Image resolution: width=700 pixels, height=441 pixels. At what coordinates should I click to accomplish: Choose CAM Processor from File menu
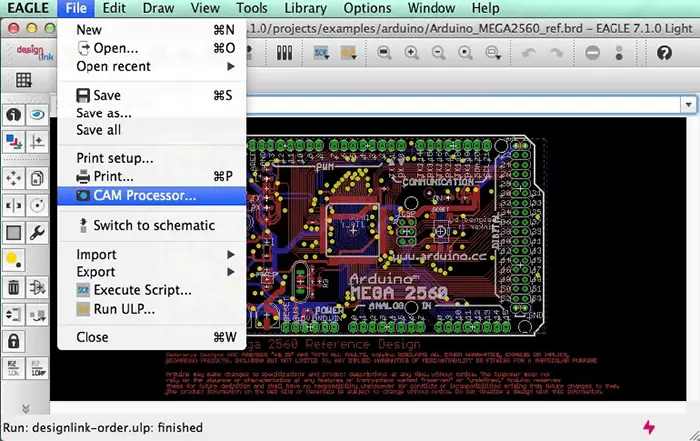144,195
